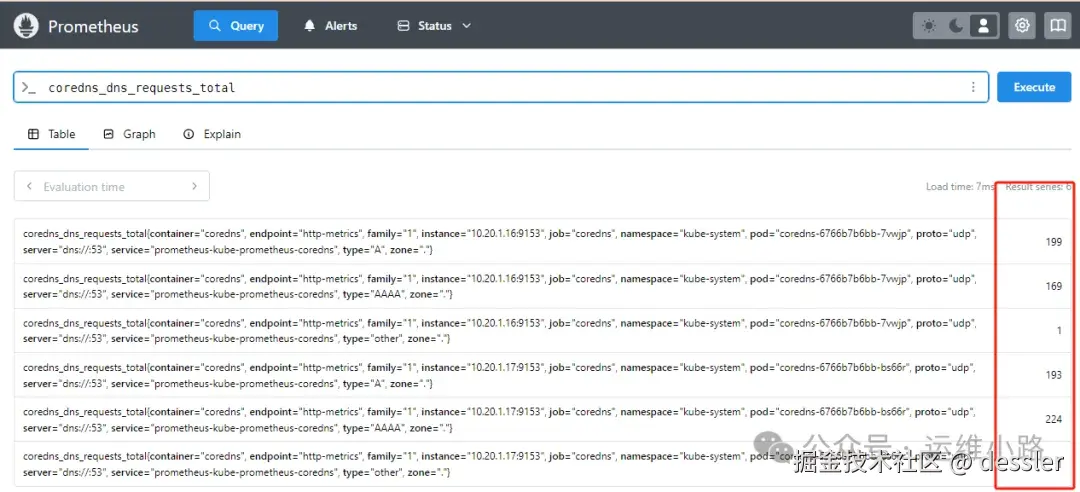This screenshot has height=492, width=1080.
Task: Switch to the Explain tab
Action: pyautogui.click(x=212, y=134)
